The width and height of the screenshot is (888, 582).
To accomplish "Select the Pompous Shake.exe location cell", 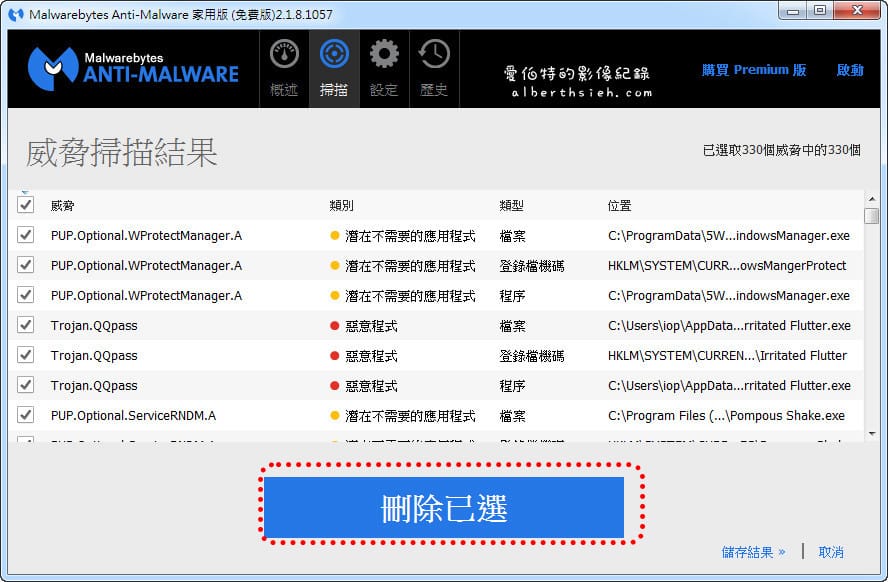I will click(726, 416).
